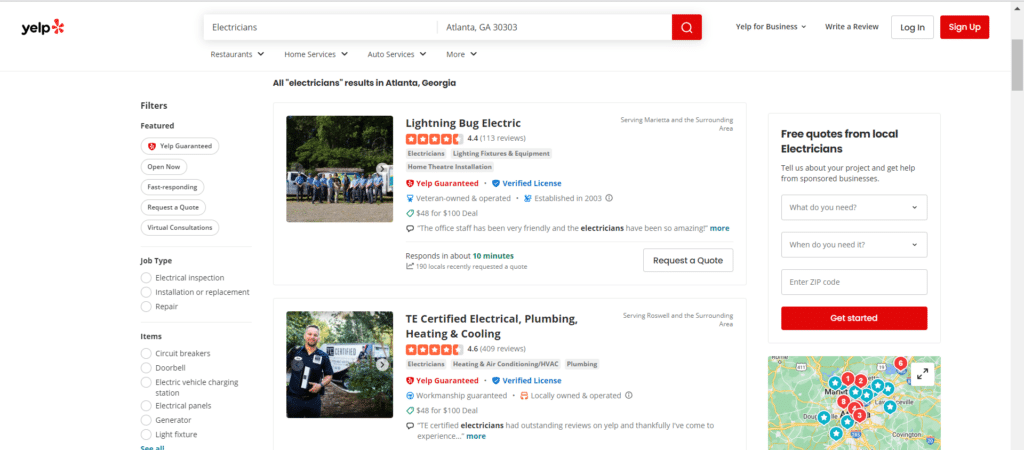Toggle the Virtual Consultations filter
This screenshot has height=450, width=1024.
[x=180, y=228]
